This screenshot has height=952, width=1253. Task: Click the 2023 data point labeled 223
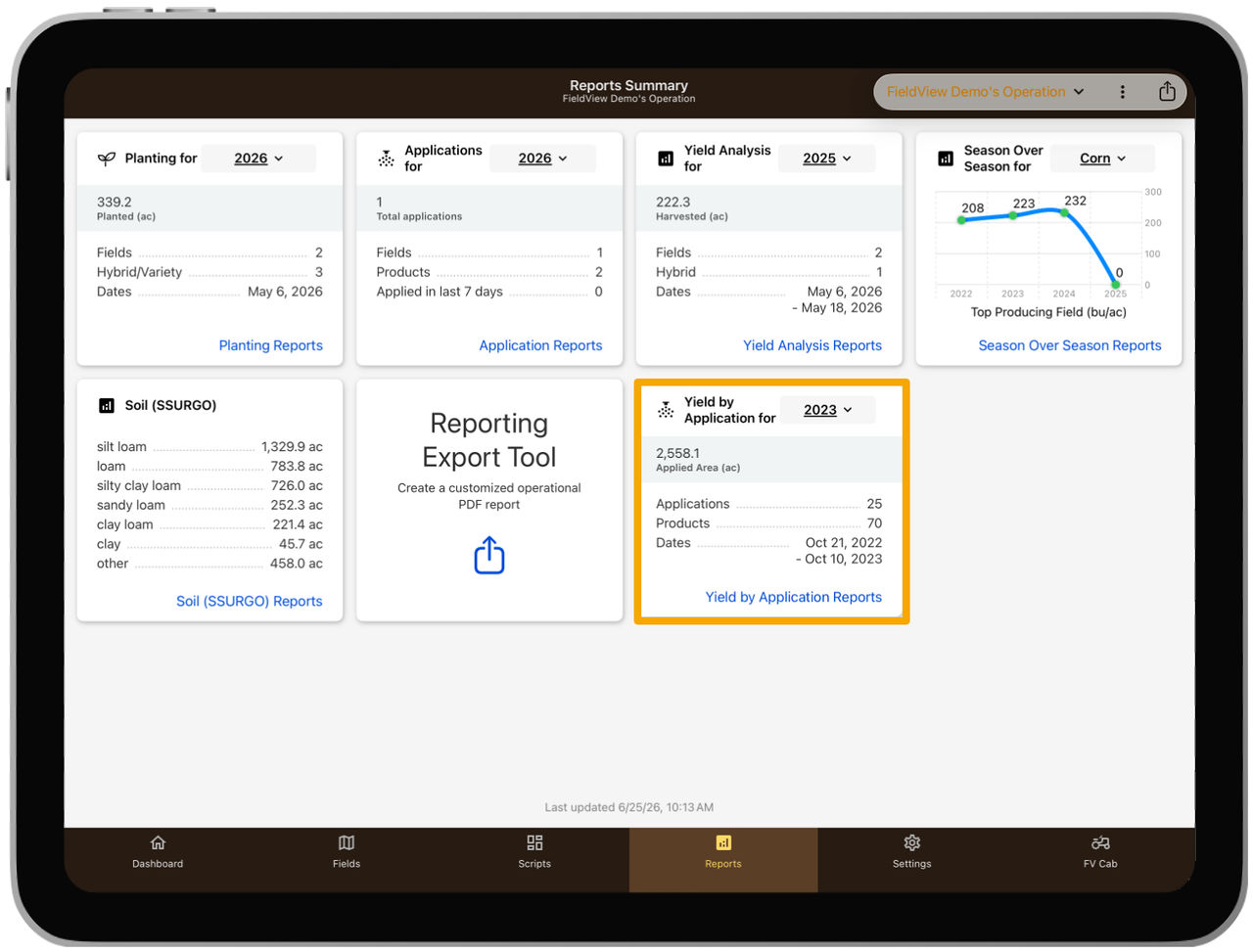pyautogui.click(x=1013, y=215)
